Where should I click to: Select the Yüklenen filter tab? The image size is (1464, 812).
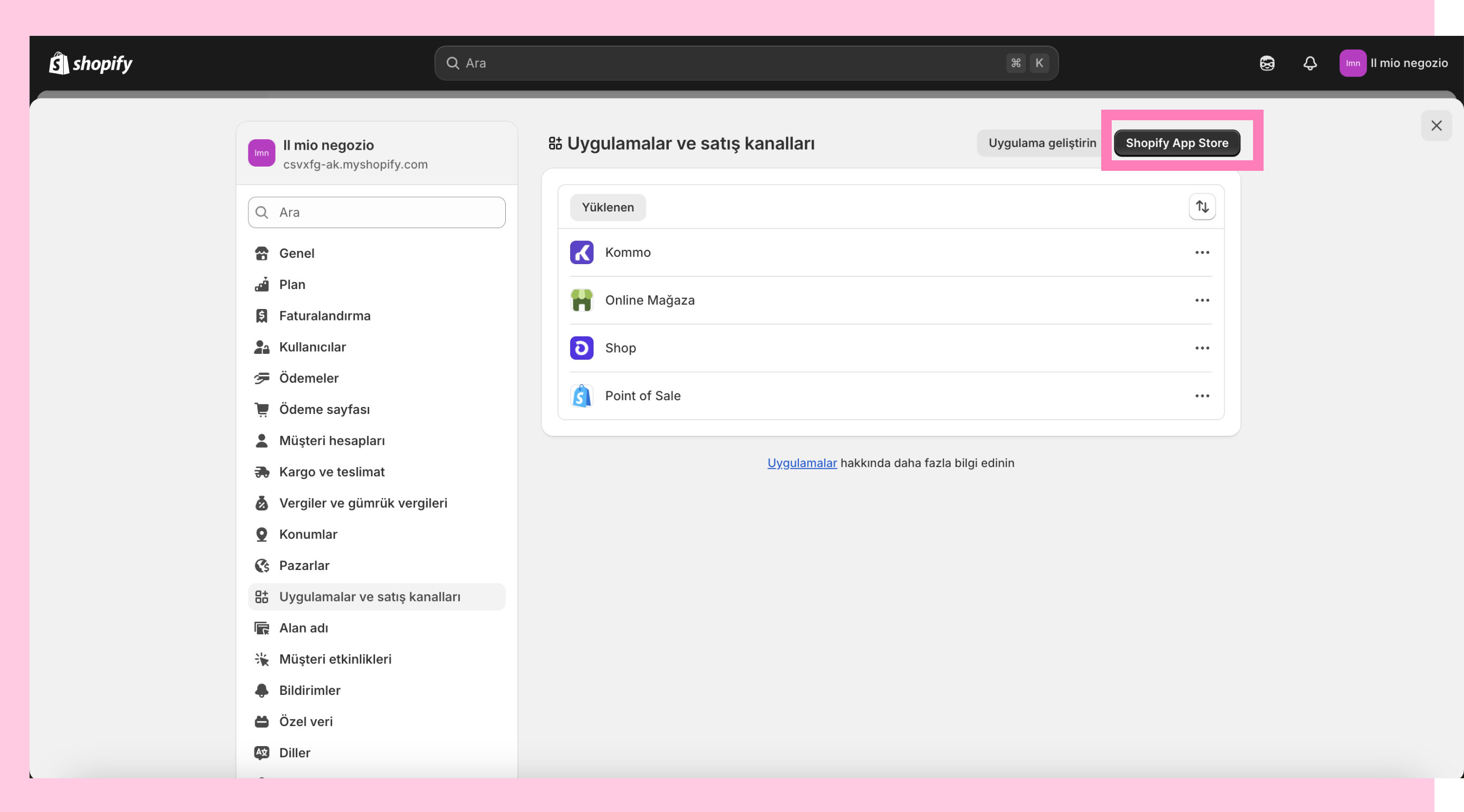[x=608, y=207]
